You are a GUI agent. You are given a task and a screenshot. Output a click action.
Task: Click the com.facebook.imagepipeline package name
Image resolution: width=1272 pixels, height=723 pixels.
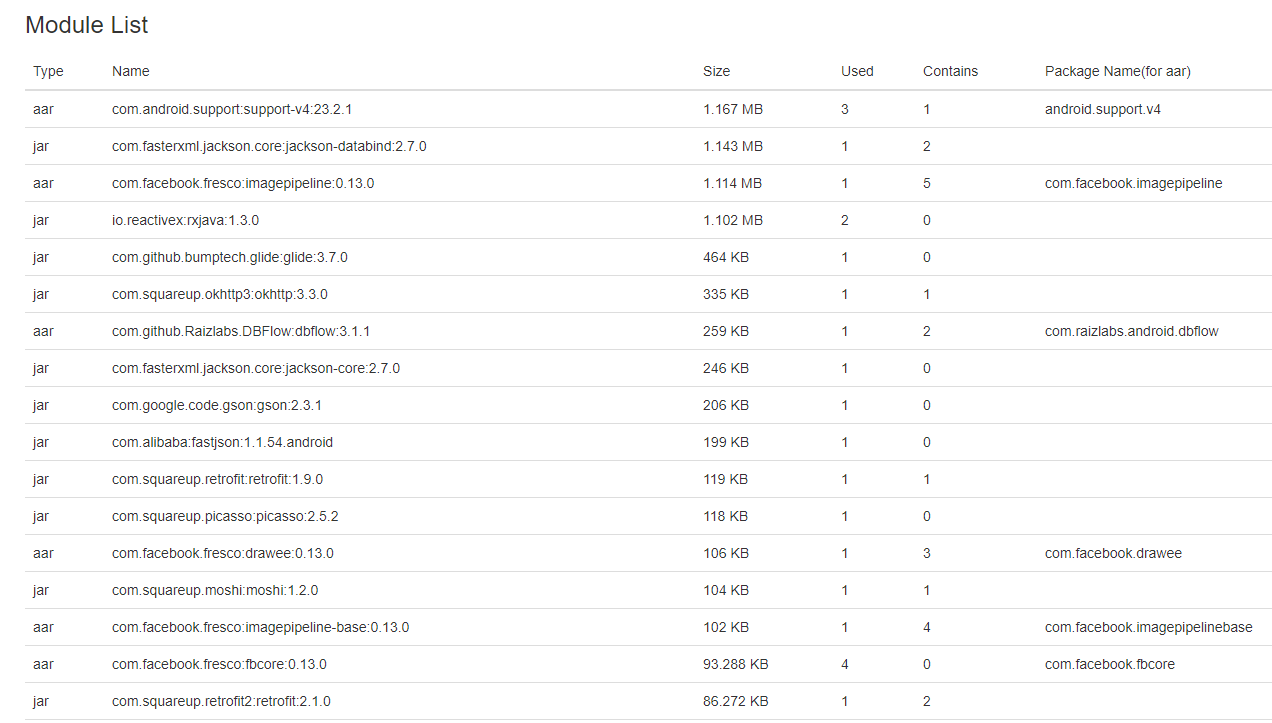(x=1134, y=183)
